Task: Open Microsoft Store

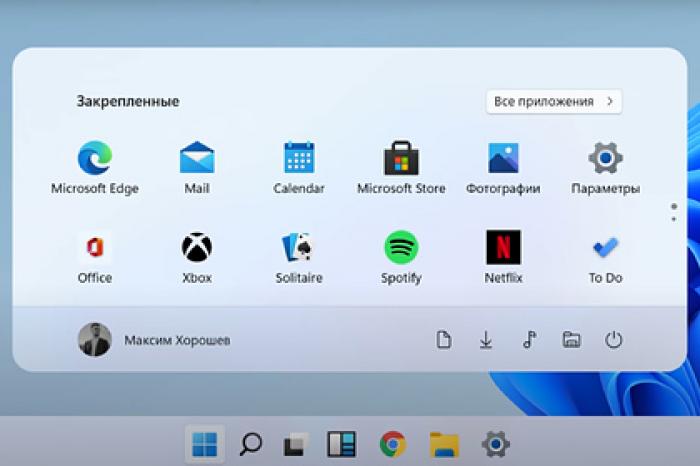Action: [401, 168]
